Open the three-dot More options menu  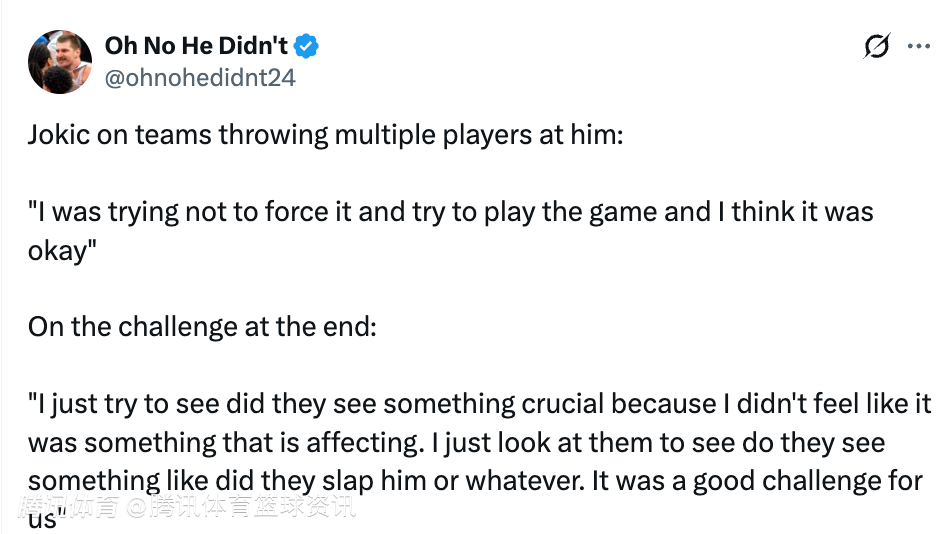point(917,47)
